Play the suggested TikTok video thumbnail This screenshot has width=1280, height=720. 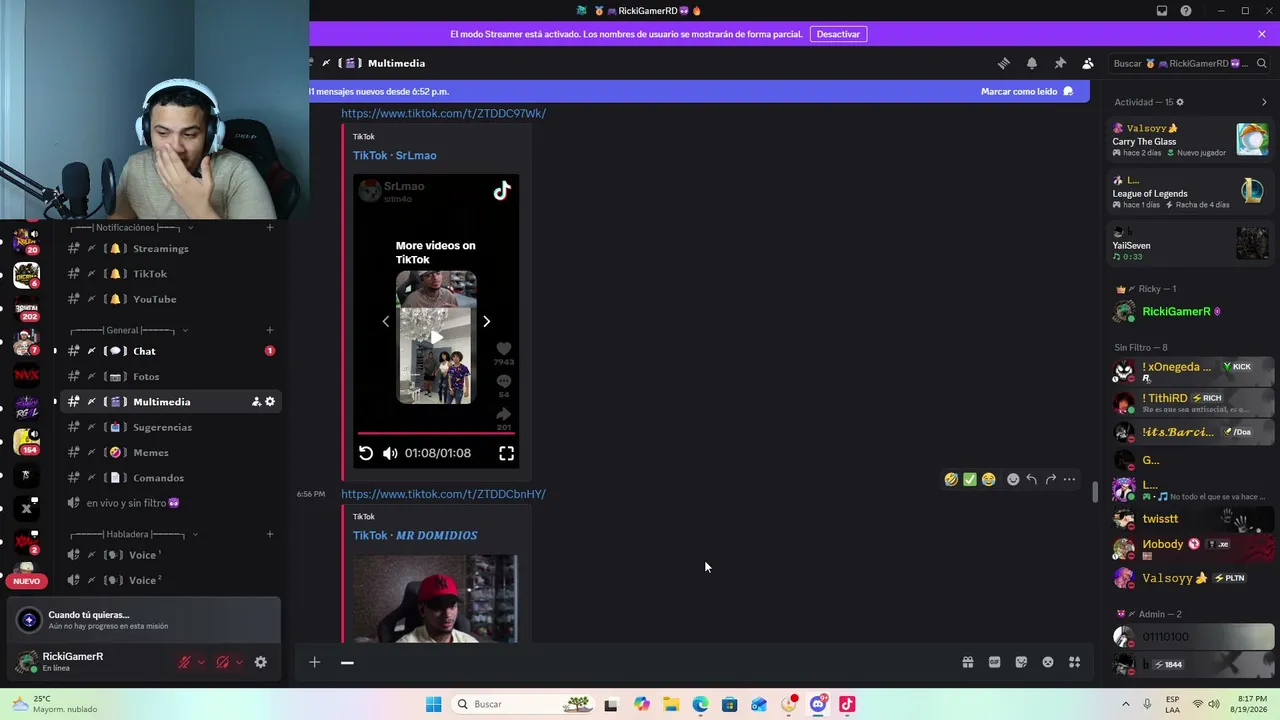click(436, 337)
